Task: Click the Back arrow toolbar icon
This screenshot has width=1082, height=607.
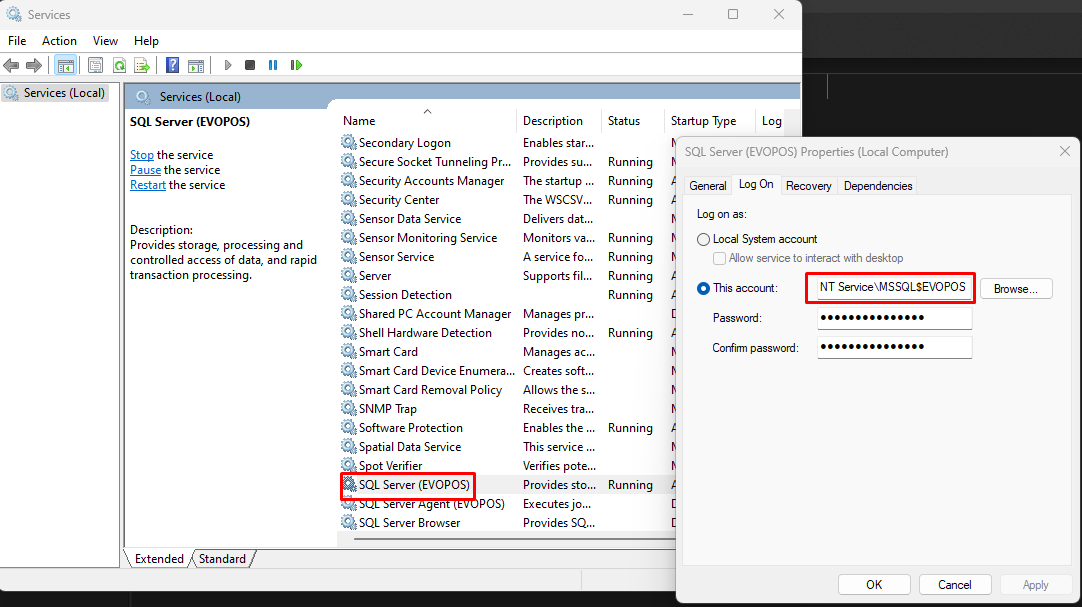Action: [11, 66]
